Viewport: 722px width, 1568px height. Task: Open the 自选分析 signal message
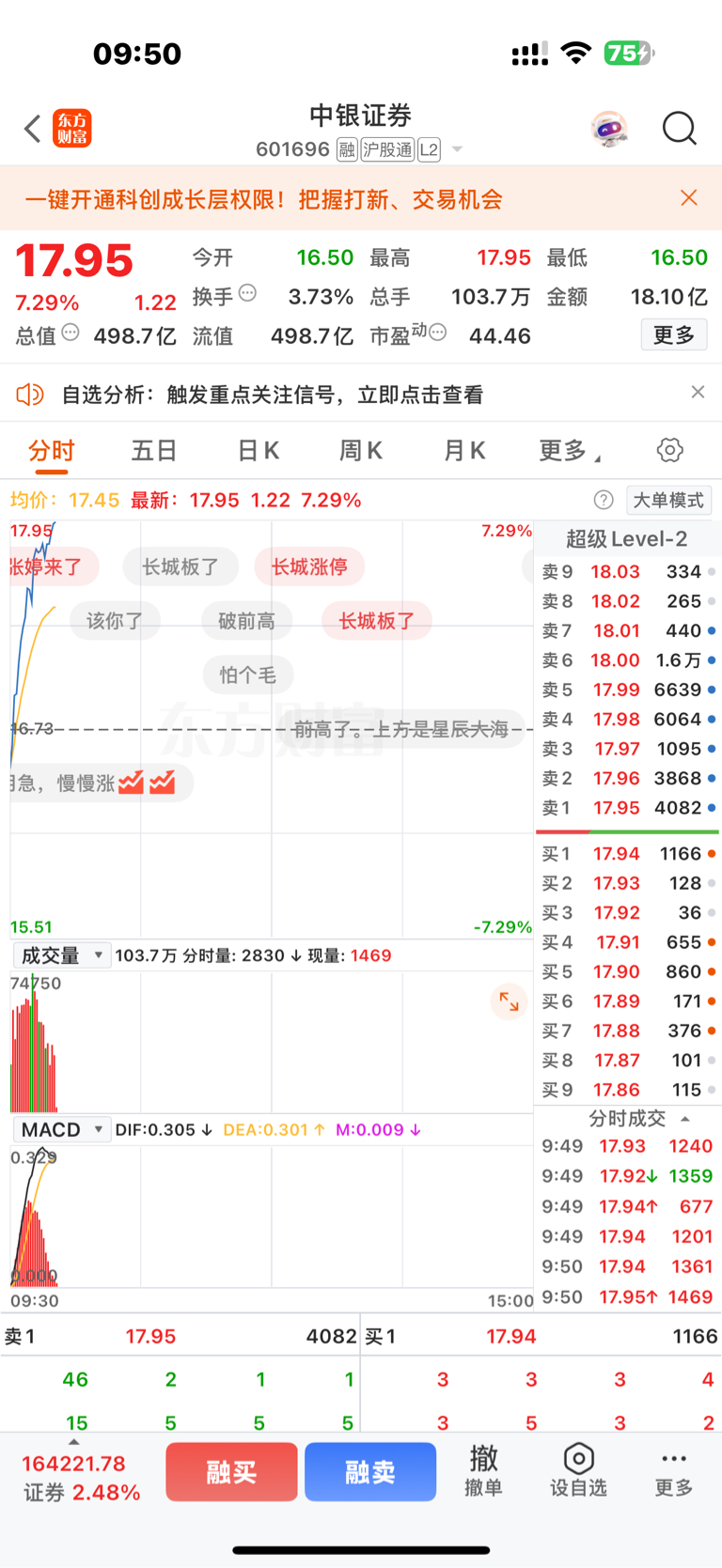coord(273,395)
